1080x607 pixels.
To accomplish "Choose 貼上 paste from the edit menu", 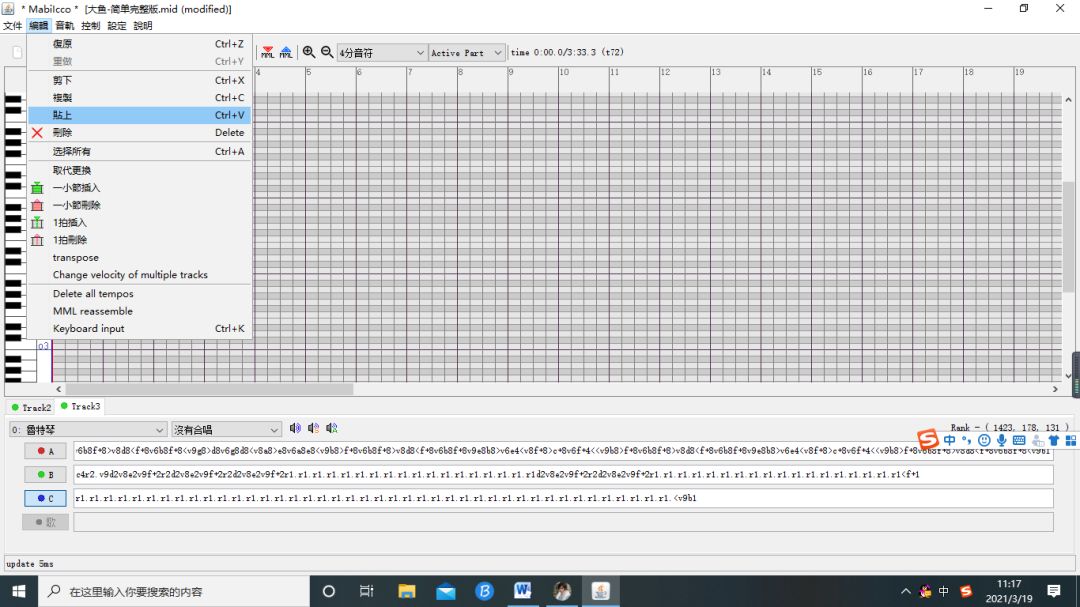I will tap(63, 115).
